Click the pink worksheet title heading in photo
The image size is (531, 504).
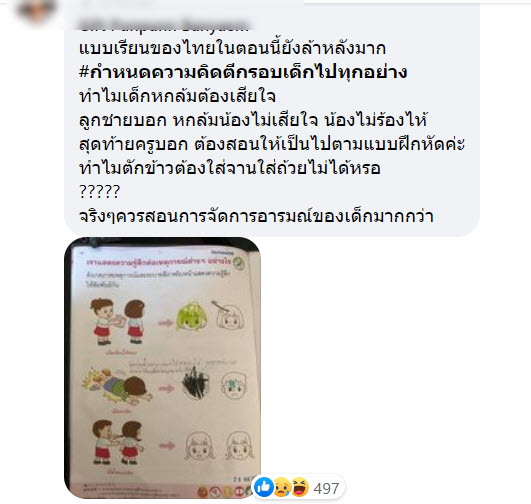[x=158, y=262]
